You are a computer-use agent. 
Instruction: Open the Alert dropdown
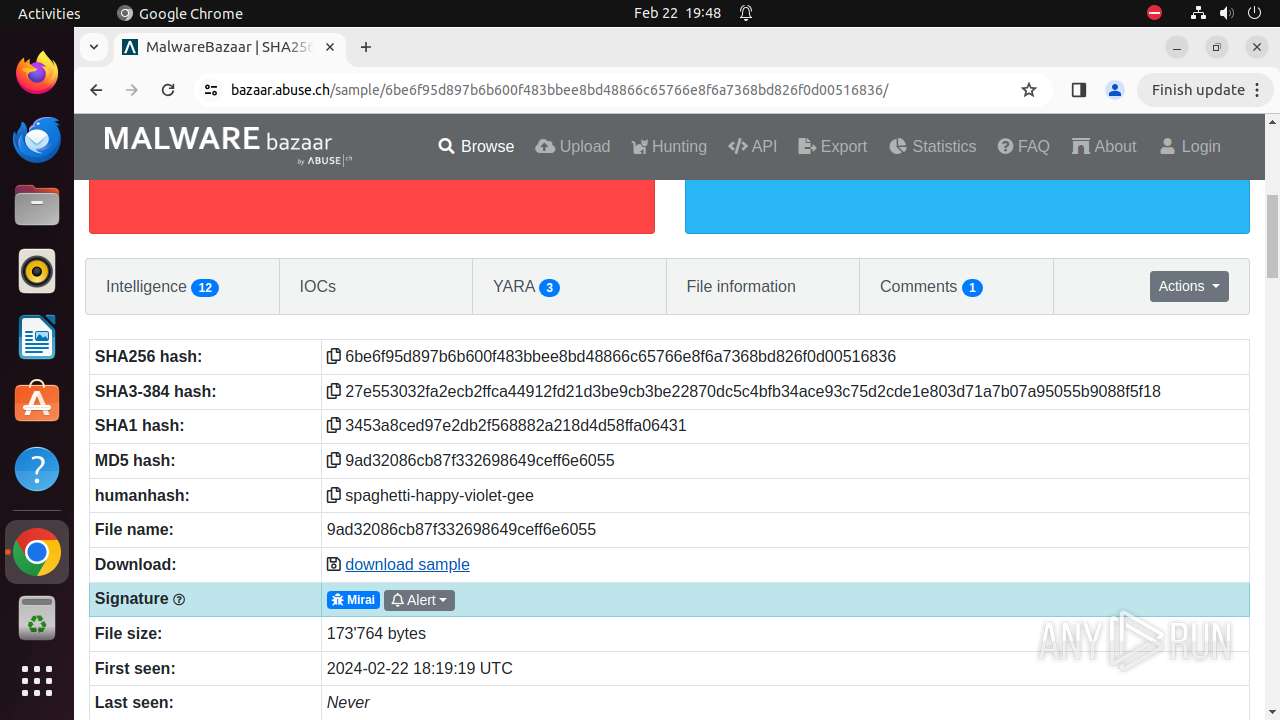[419, 600]
